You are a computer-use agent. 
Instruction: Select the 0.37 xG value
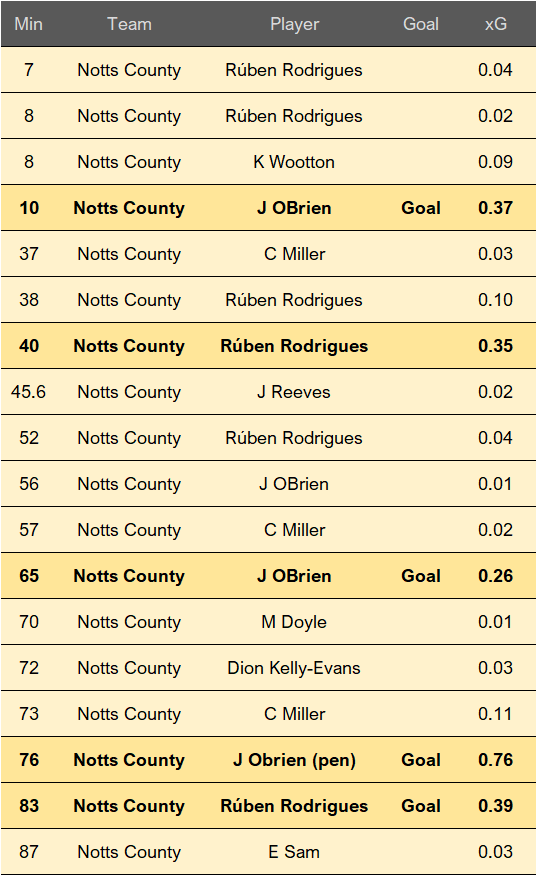(495, 208)
